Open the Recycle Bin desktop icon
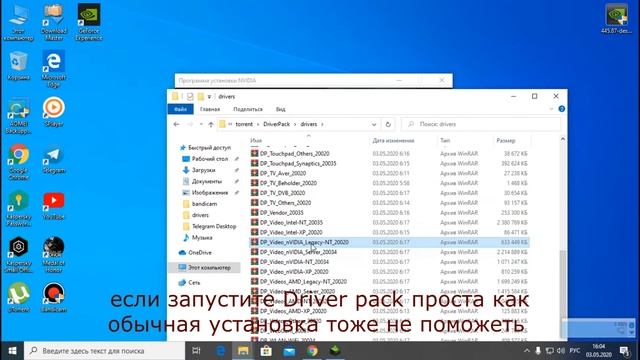Image resolution: width=640 pixels, height=360 pixels. [18, 65]
